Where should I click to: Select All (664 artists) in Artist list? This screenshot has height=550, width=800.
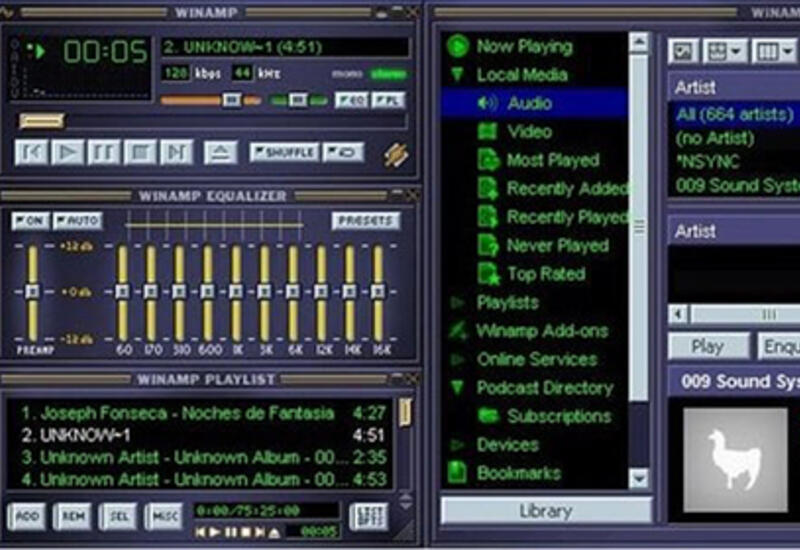click(x=734, y=114)
